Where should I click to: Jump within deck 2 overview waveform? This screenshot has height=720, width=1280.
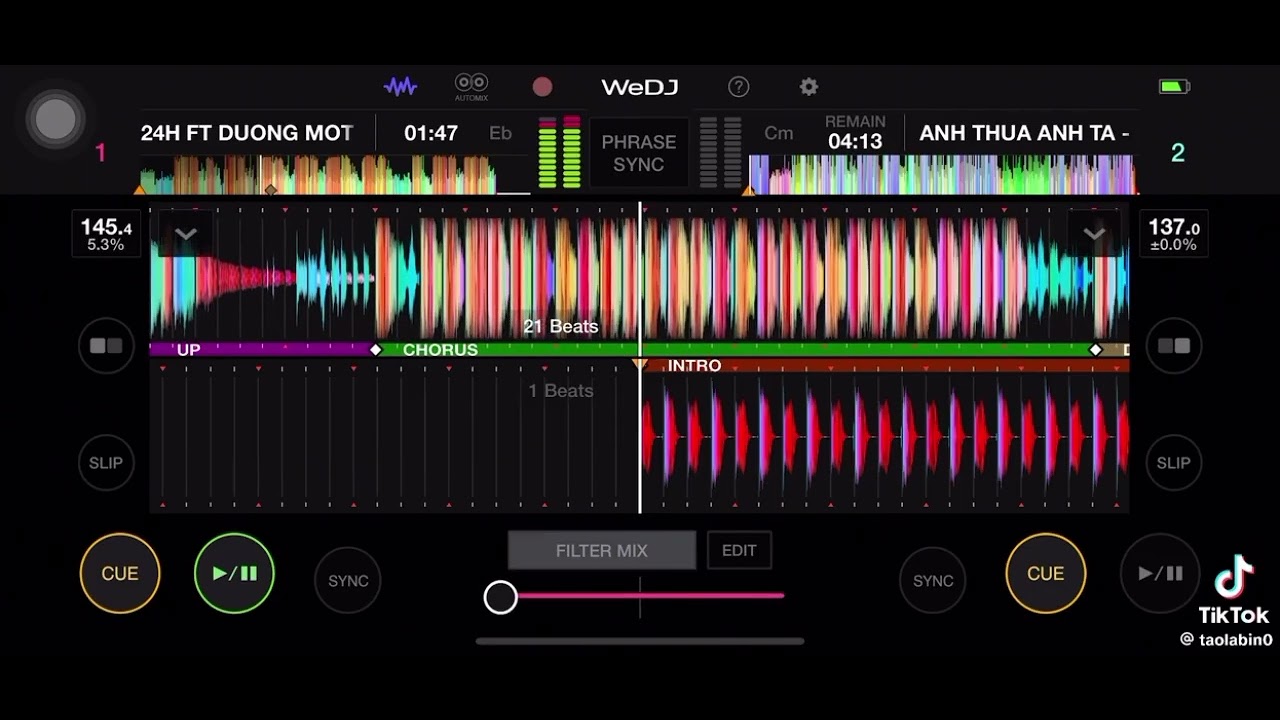(x=943, y=174)
